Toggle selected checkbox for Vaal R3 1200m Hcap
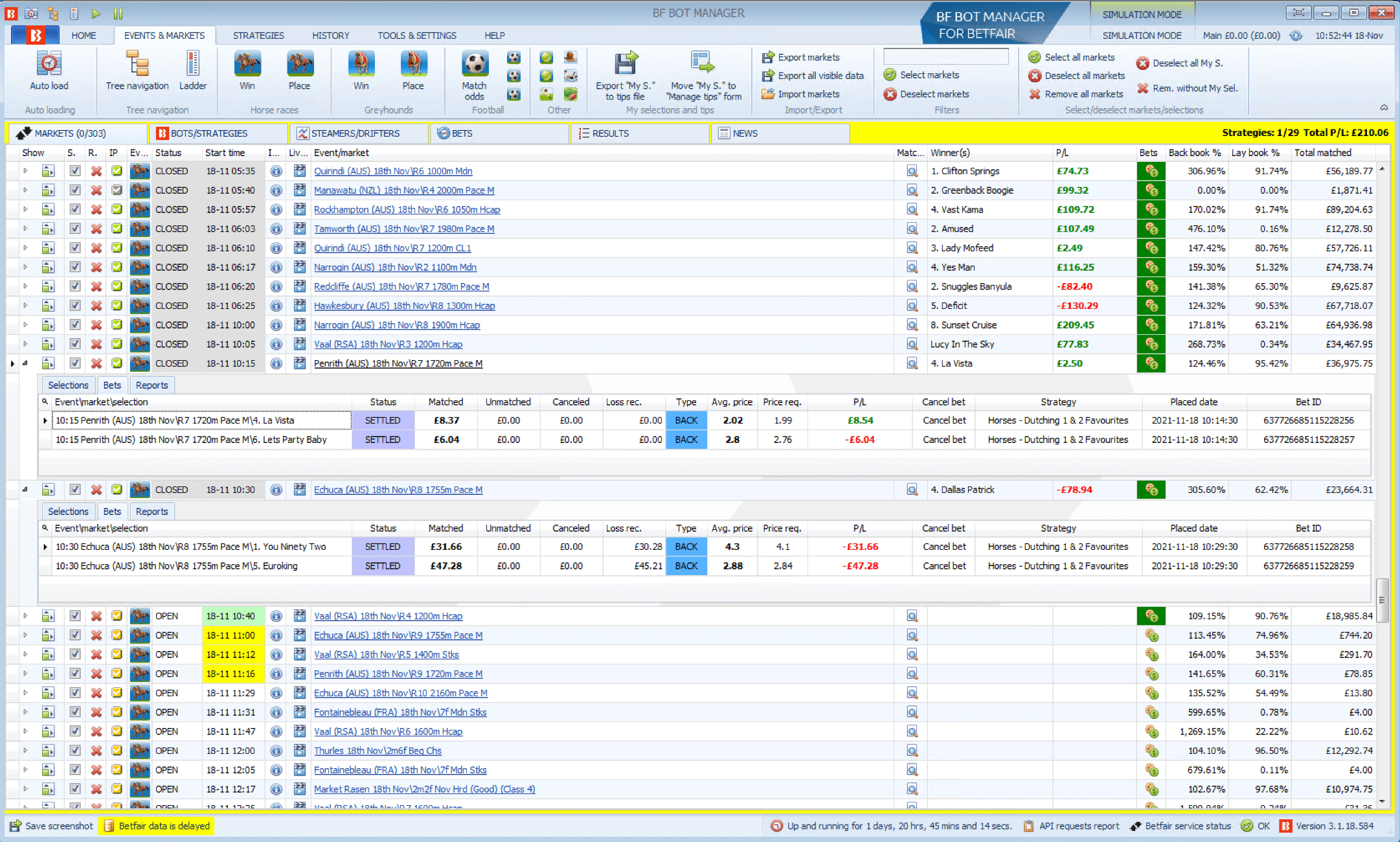The image size is (1400, 842). click(x=75, y=344)
